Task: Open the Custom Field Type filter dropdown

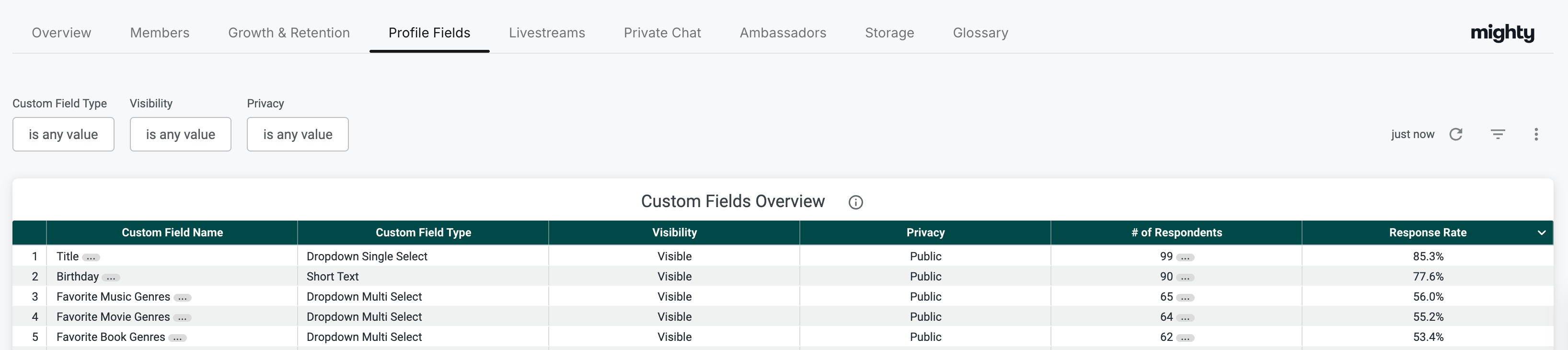Action: tap(63, 134)
